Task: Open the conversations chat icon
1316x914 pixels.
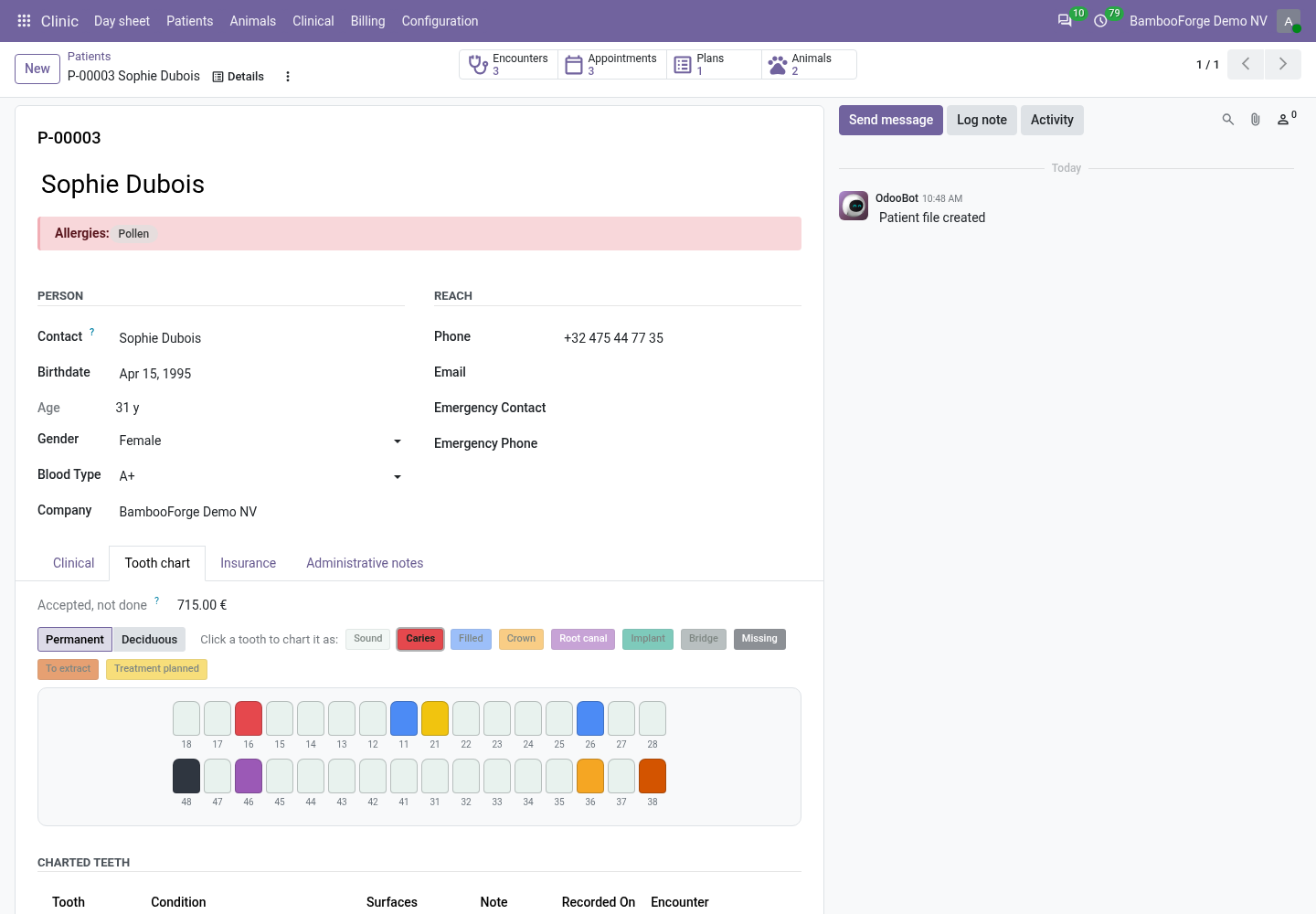Action: (x=1065, y=20)
